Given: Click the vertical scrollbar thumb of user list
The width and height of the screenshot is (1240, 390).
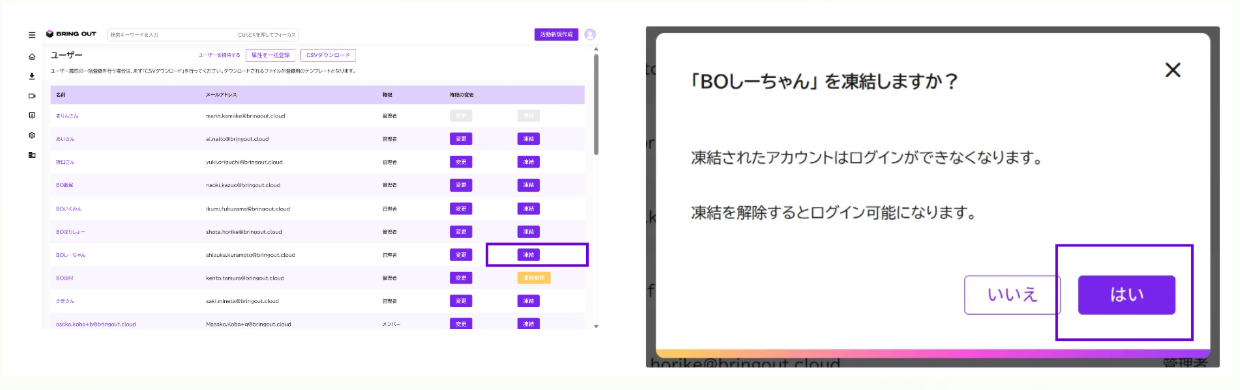Looking at the screenshot, I should pos(596,105).
